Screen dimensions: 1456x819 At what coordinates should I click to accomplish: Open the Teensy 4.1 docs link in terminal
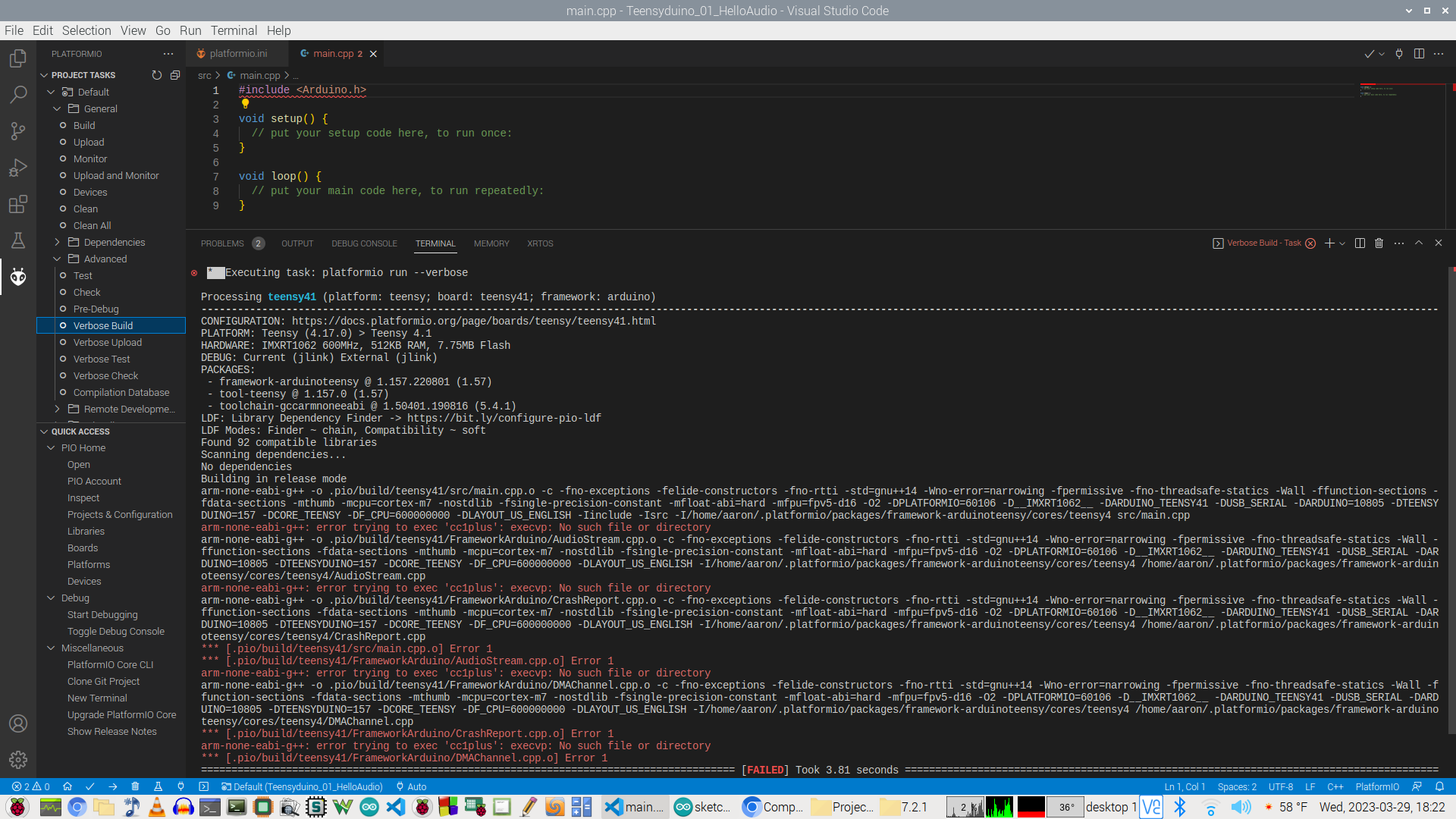(x=474, y=321)
